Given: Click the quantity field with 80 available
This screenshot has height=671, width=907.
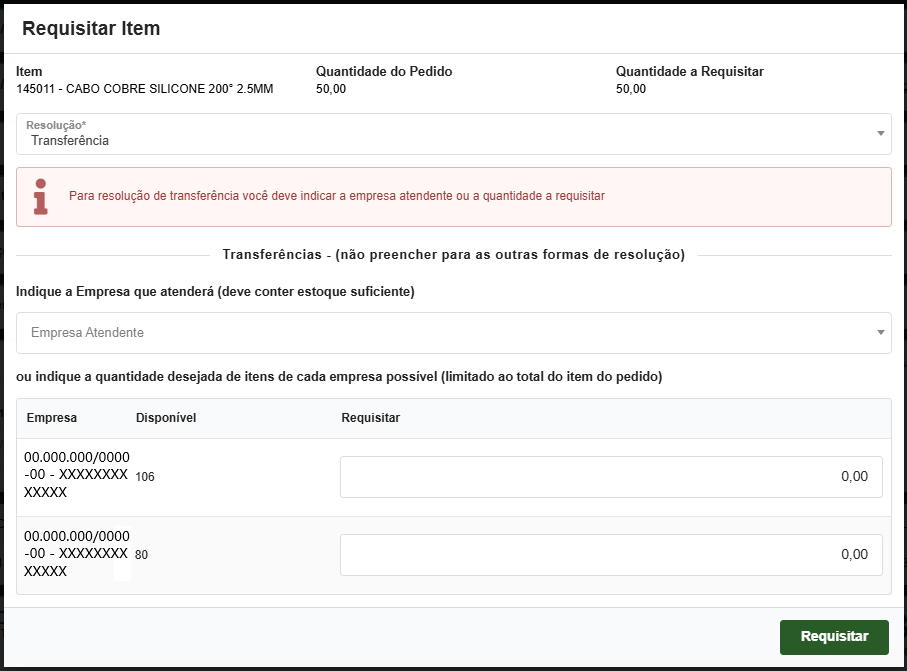Looking at the screenshot, I should tap(611, 554).
